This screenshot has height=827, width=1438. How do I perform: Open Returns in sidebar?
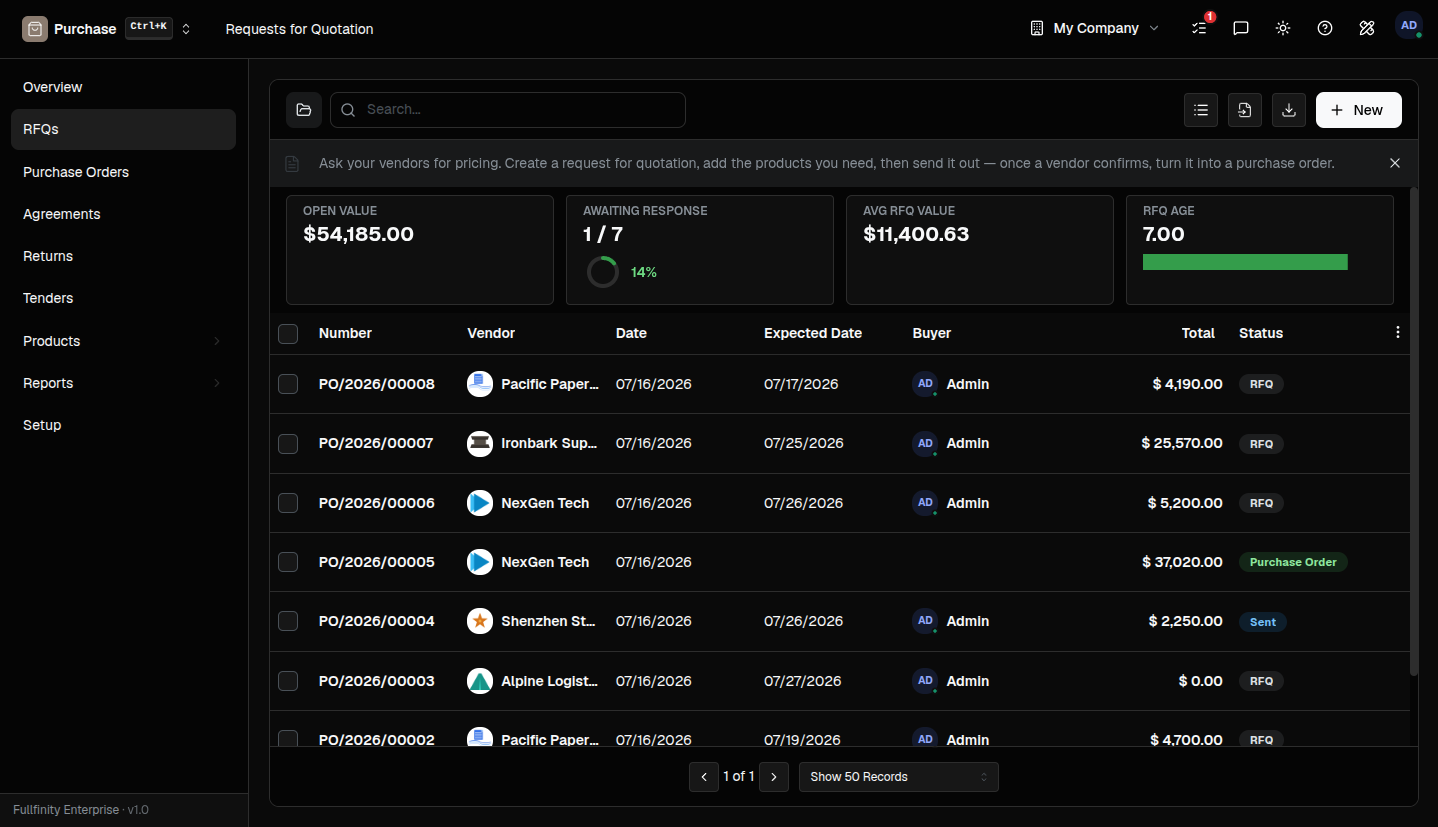point(123,256)
